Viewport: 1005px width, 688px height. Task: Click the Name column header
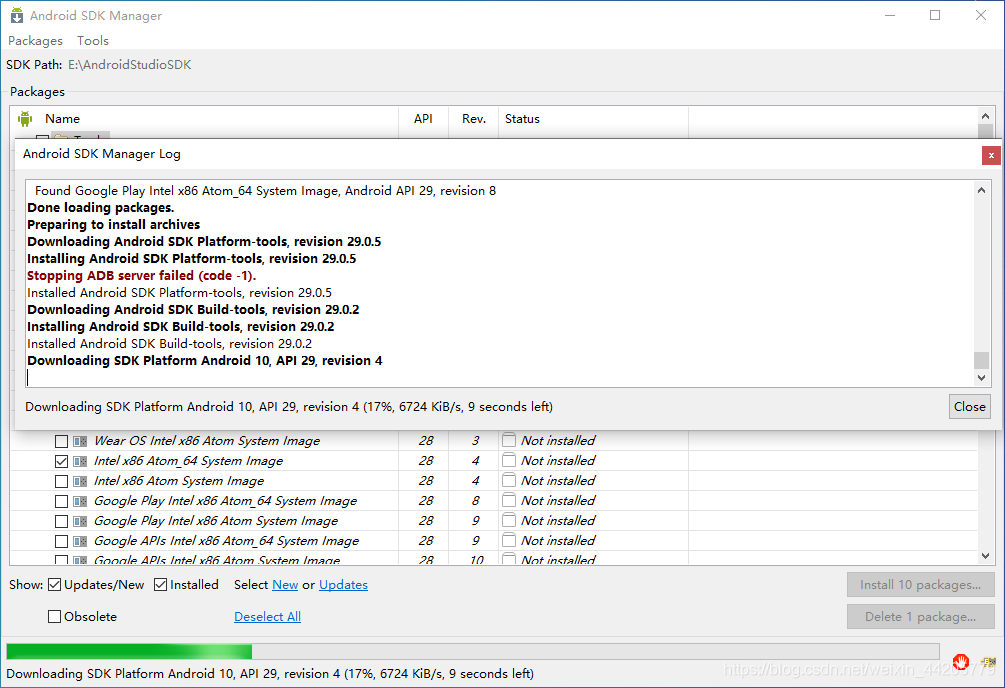point(62,119)
